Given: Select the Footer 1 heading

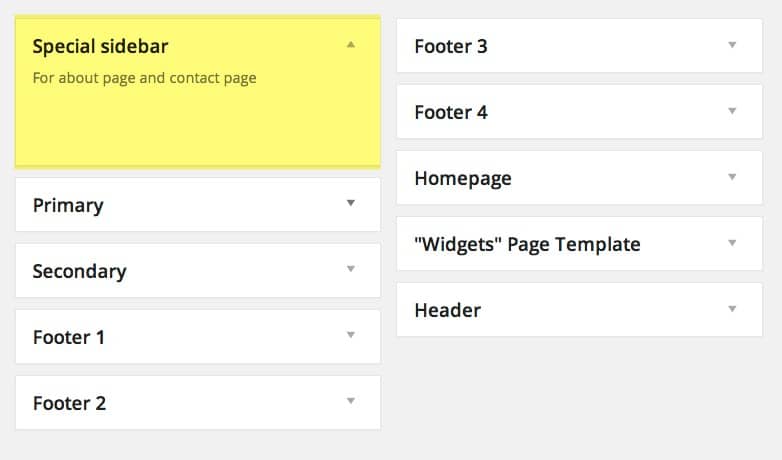Looking at the screenshot, I should pos(69,337).
